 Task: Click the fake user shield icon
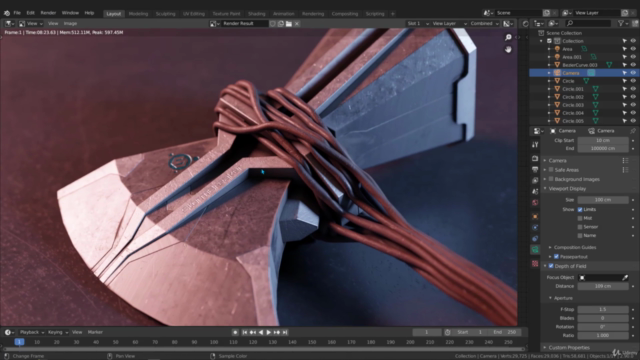(x=272, y=24)
